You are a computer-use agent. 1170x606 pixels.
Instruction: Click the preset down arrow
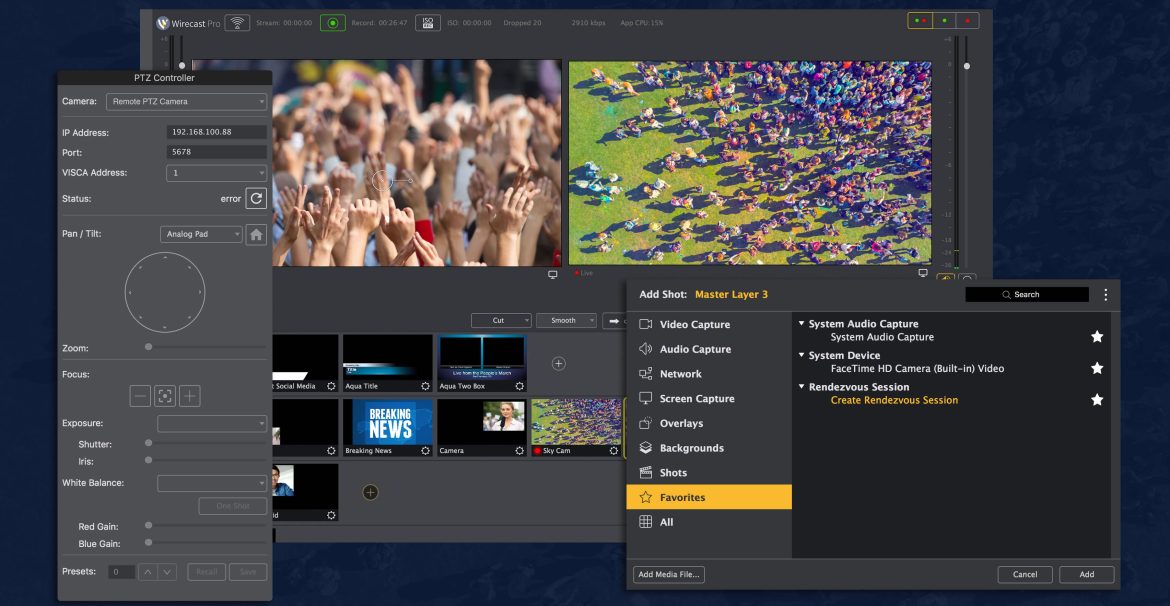click(167, 572)
